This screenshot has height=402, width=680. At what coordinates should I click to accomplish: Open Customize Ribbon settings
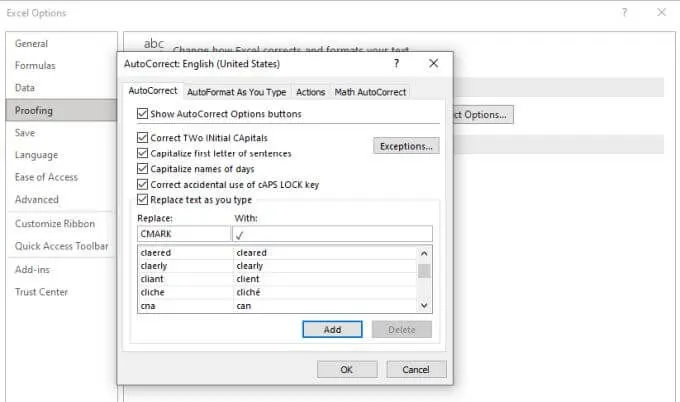click(x=61, y=224)
